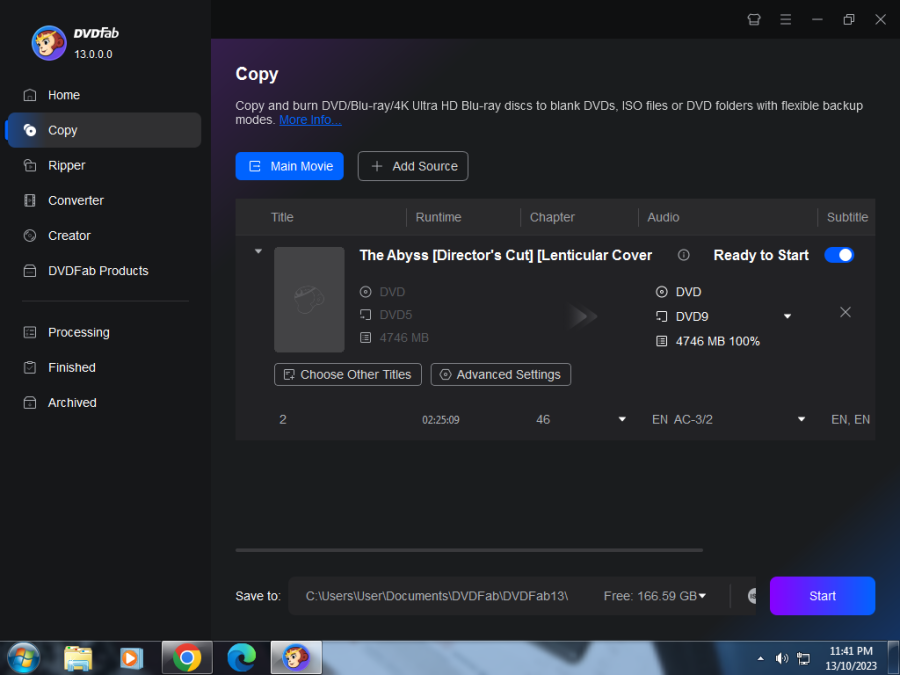This screenshot has height=675, width=900.
Task: Click the info icon next to the movie title
Action: coord(683,255)
